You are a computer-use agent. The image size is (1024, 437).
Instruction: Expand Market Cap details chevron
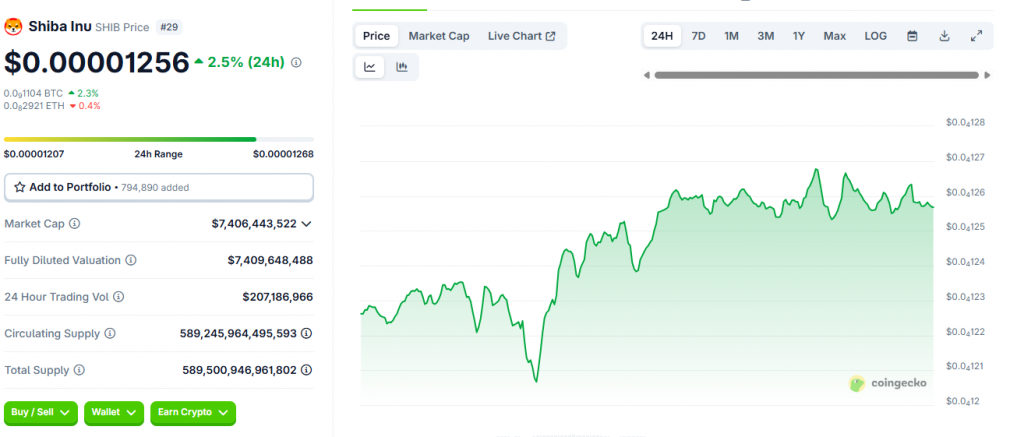306,223
